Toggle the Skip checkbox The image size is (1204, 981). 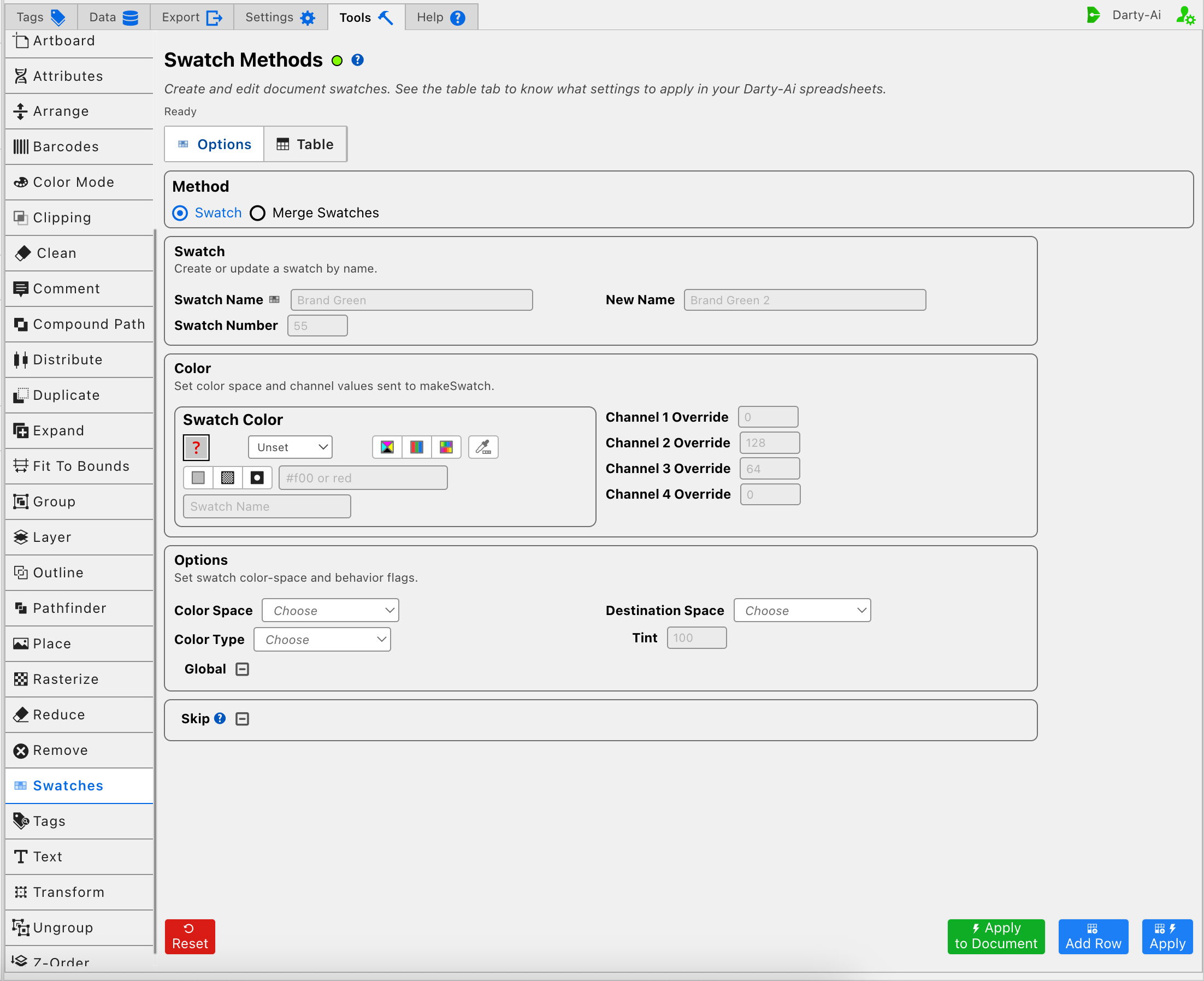[242, 719]
